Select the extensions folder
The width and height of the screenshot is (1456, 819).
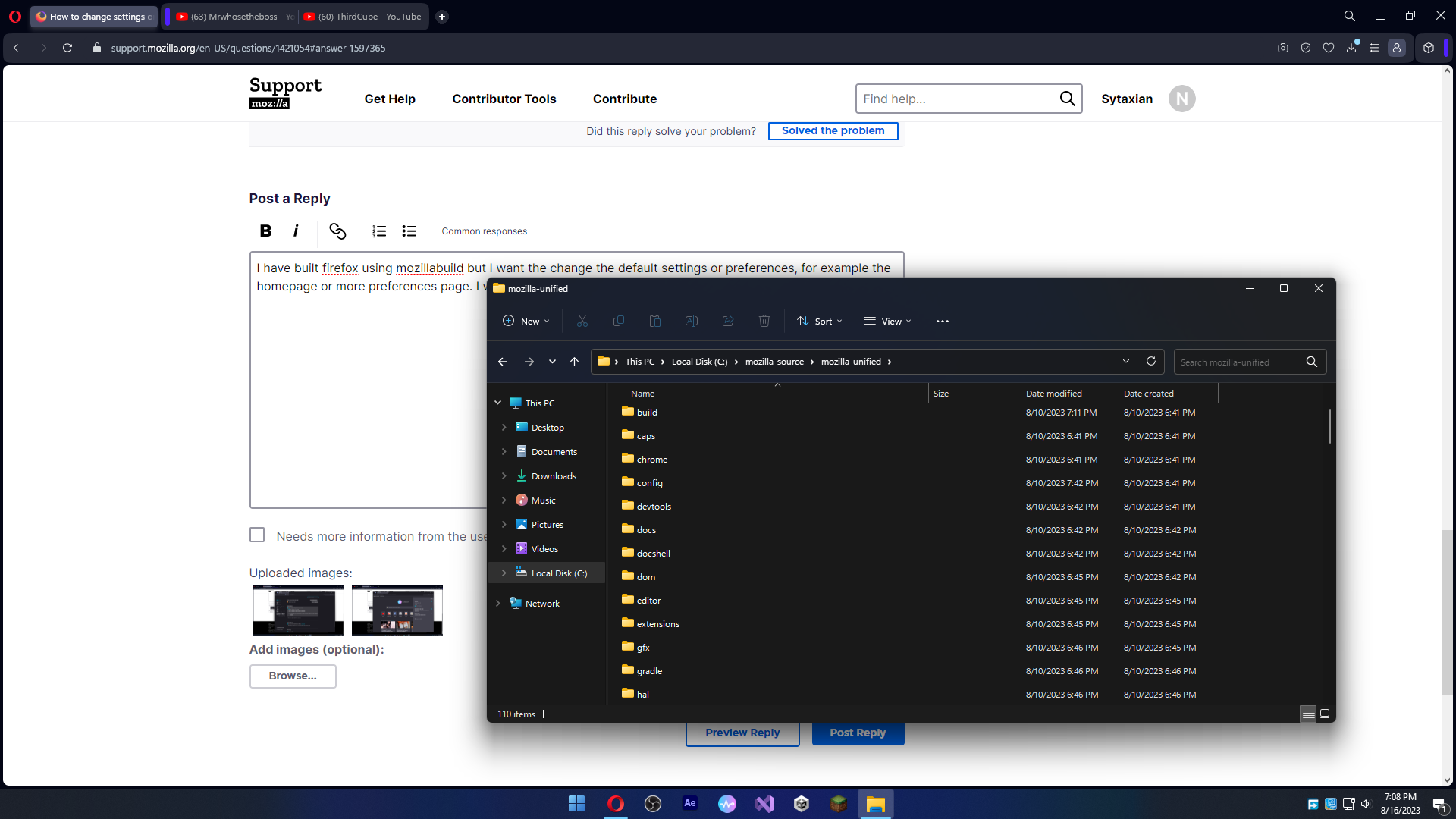[657, 623]
